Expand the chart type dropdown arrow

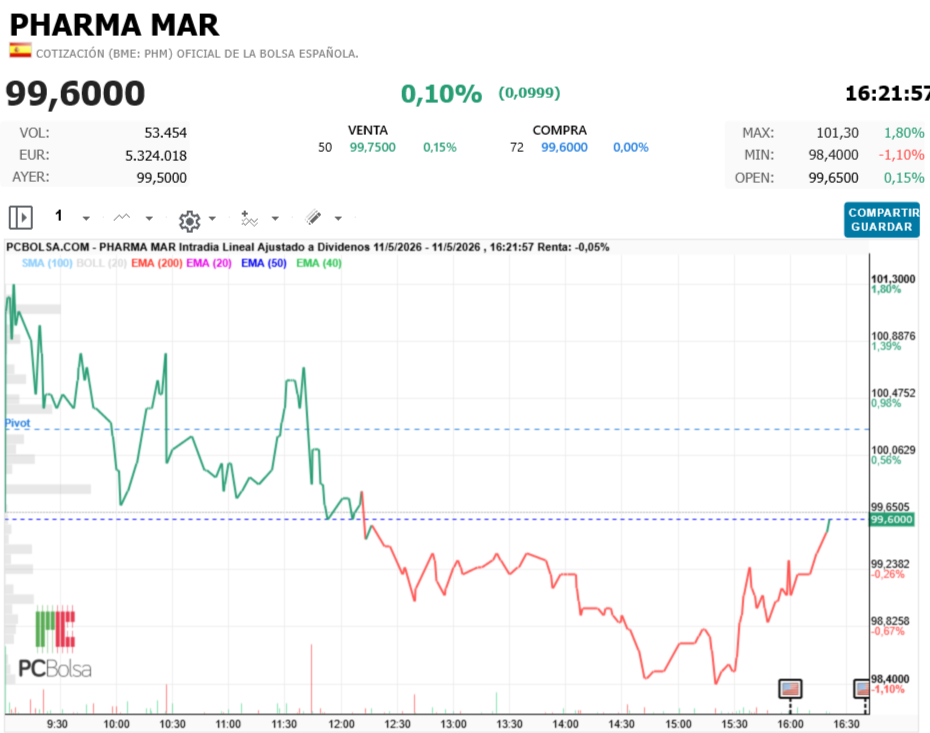[x=149, y=218]
